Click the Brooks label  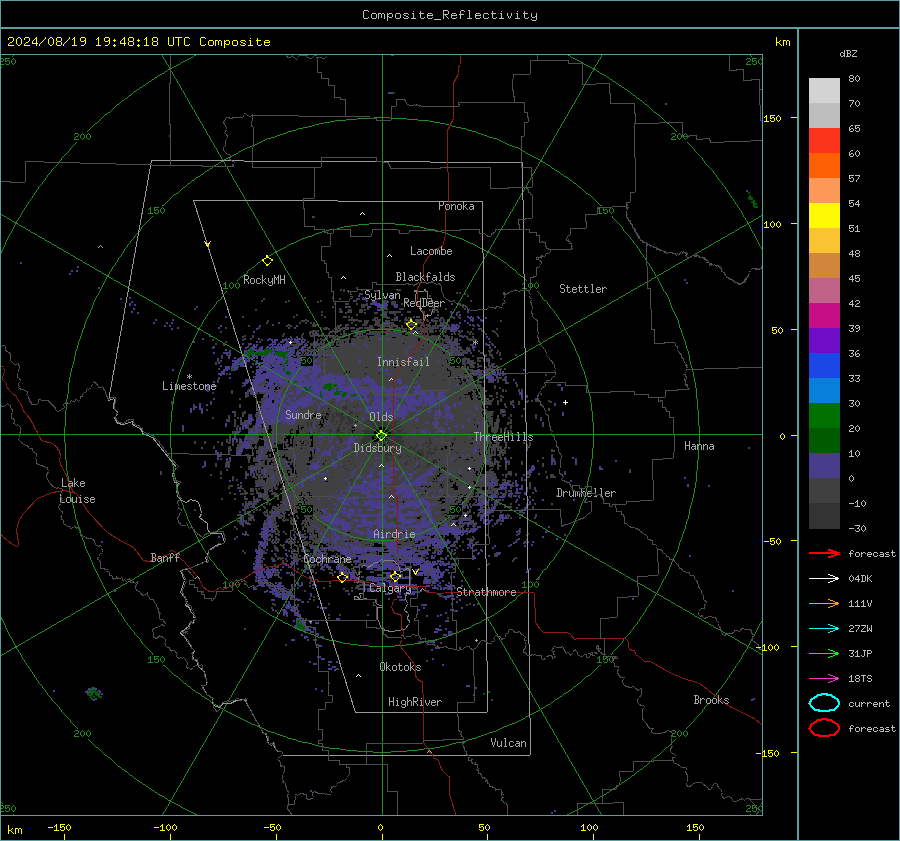tap(711, 700)
